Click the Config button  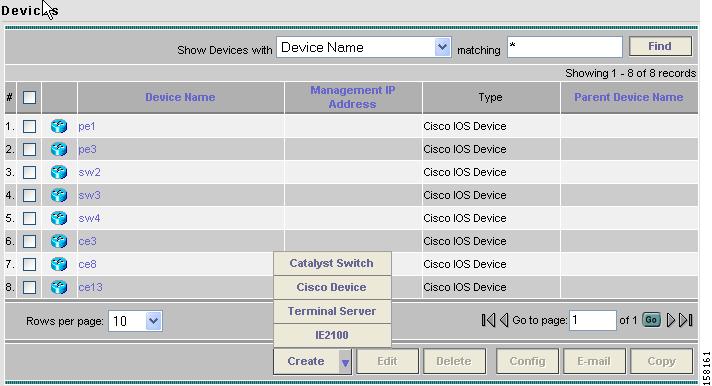pos(527,361)
